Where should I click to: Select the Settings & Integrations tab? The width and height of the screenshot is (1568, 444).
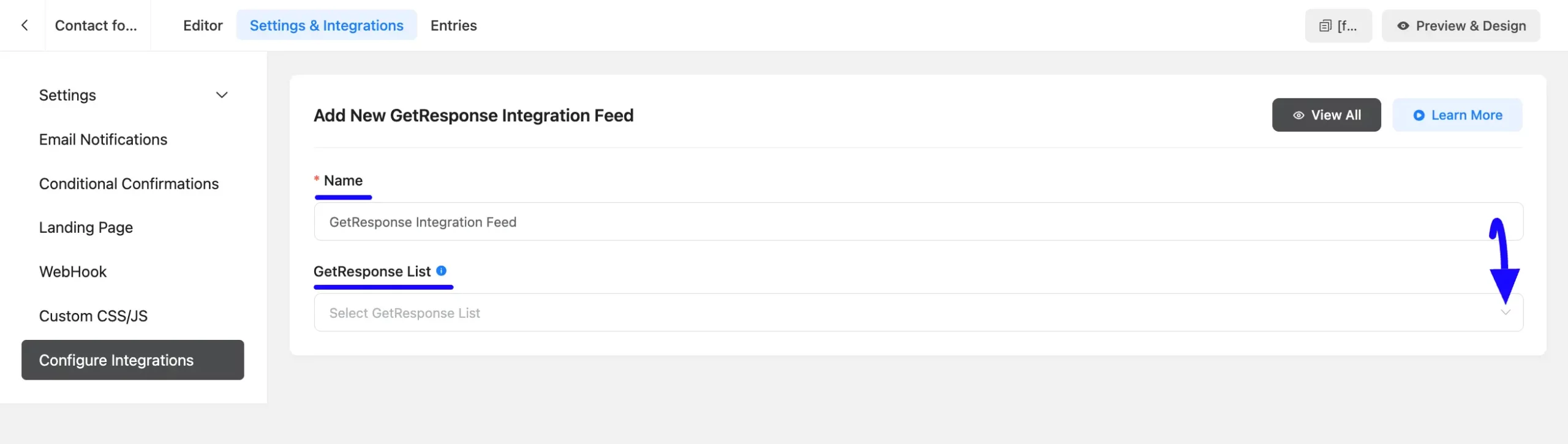326,25
